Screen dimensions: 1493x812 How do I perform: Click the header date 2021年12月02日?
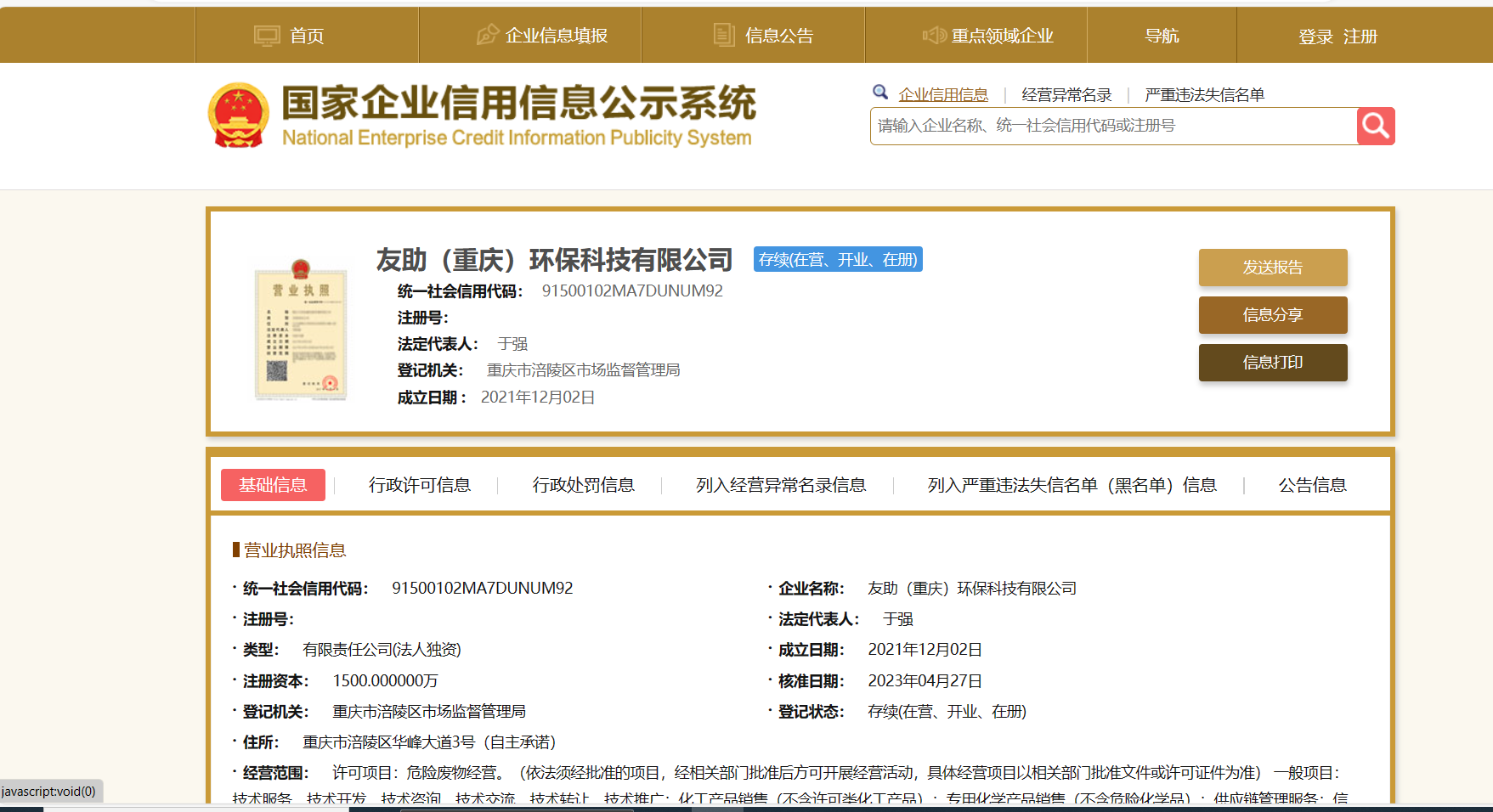[x=538, y=398]
